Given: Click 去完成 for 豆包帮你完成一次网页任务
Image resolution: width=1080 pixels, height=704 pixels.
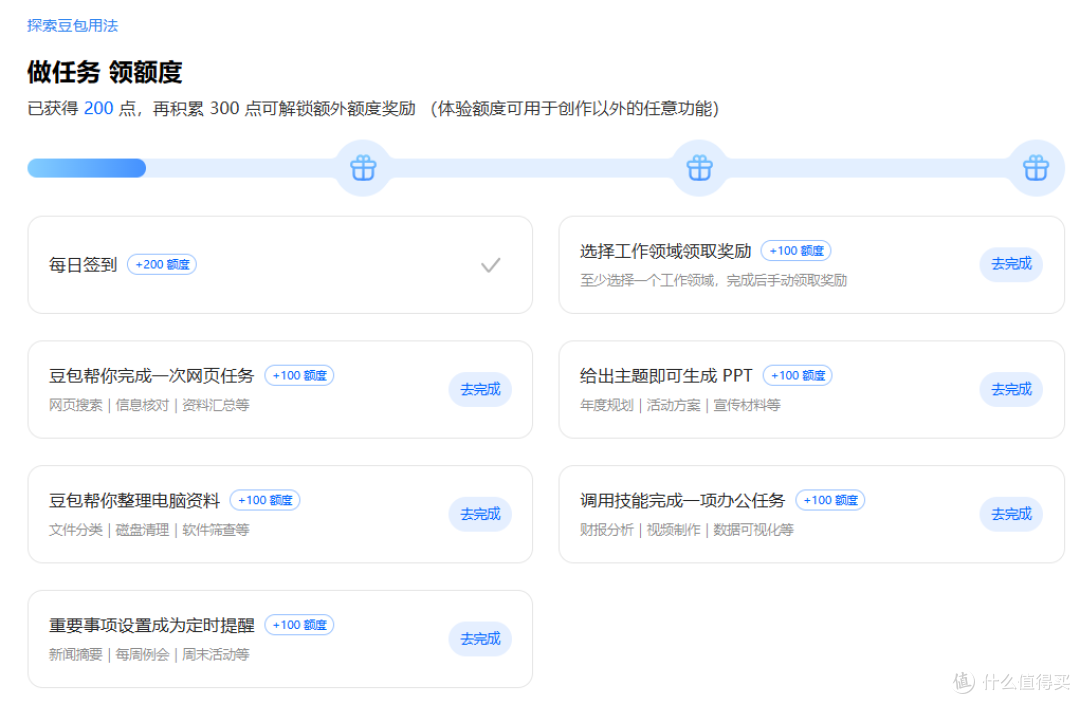Looking at the screenshot, I should [480, 389].
